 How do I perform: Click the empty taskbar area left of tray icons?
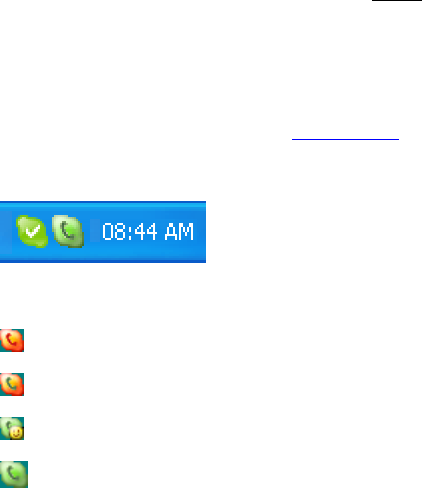pos(6,232)
